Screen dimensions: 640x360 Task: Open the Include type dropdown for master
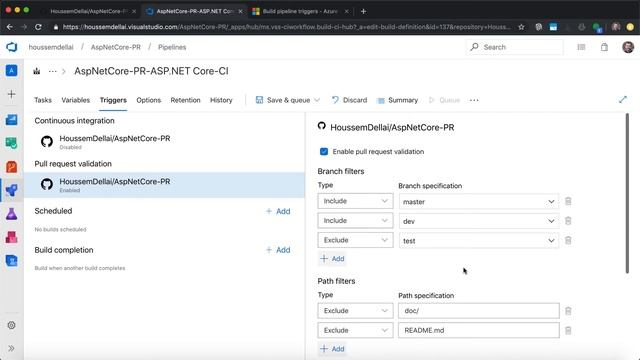pos(355,201)
